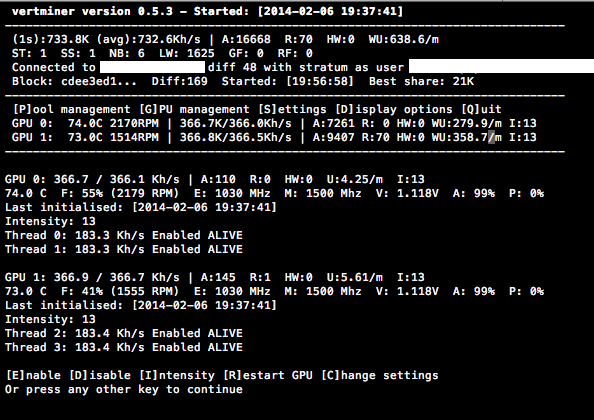The width and height of the screenshot is (594, 420).
Task: Click the 'Or press any other key' prompt
Action: click(124, 389)
